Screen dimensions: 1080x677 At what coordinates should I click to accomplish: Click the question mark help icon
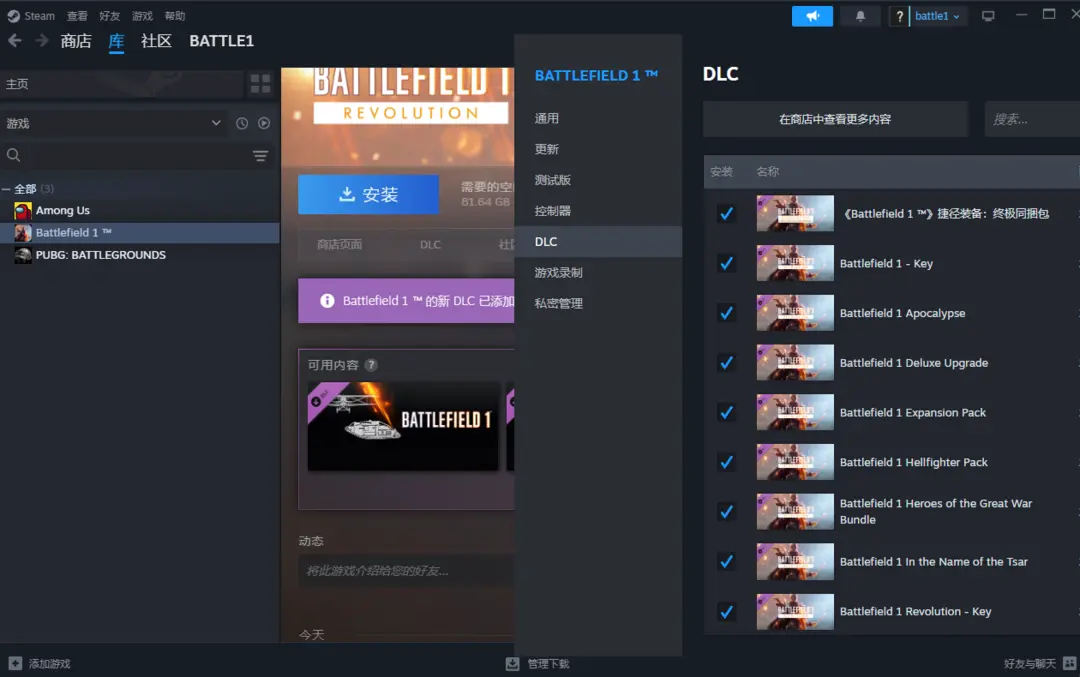pos(899,16)
